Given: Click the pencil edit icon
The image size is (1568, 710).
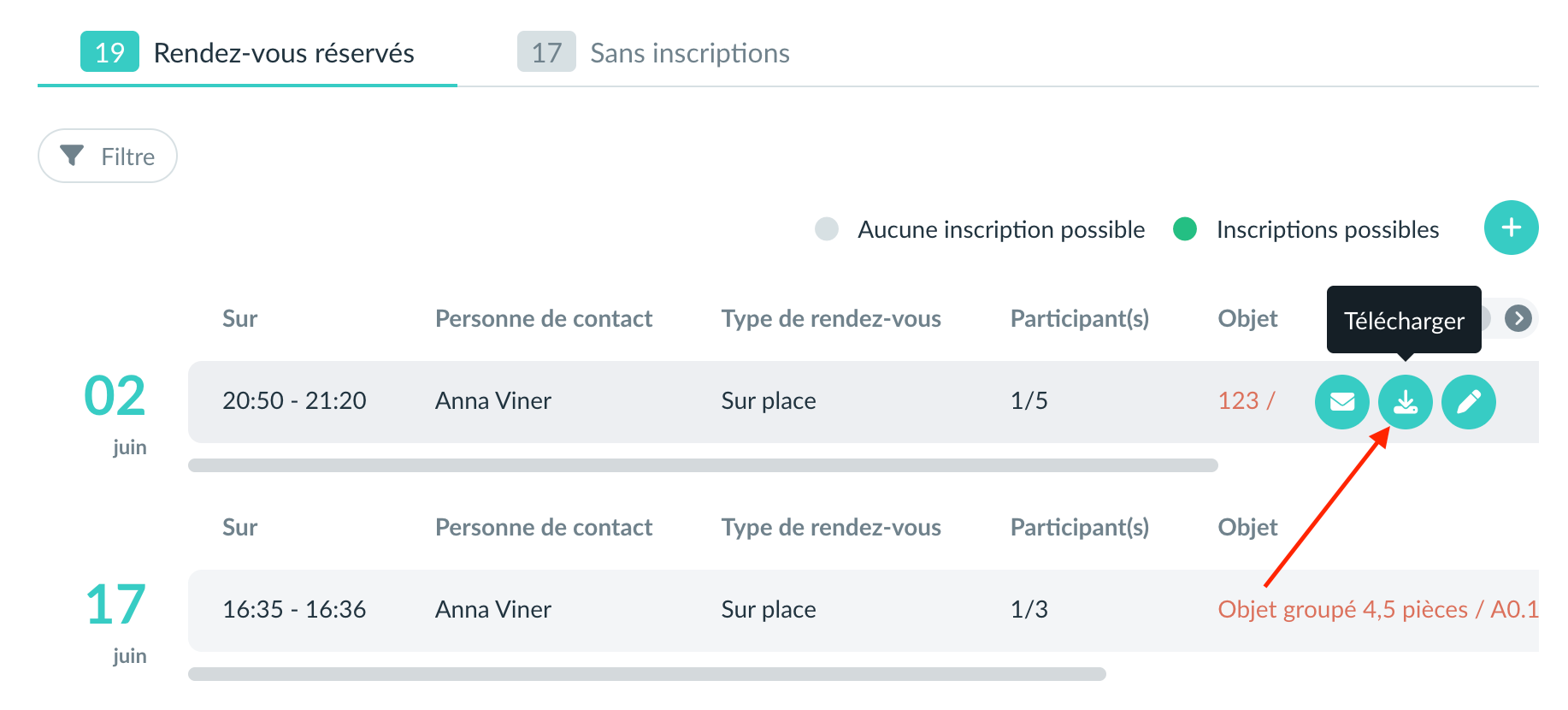Looking at the screenshot, I should [1468, 401].
